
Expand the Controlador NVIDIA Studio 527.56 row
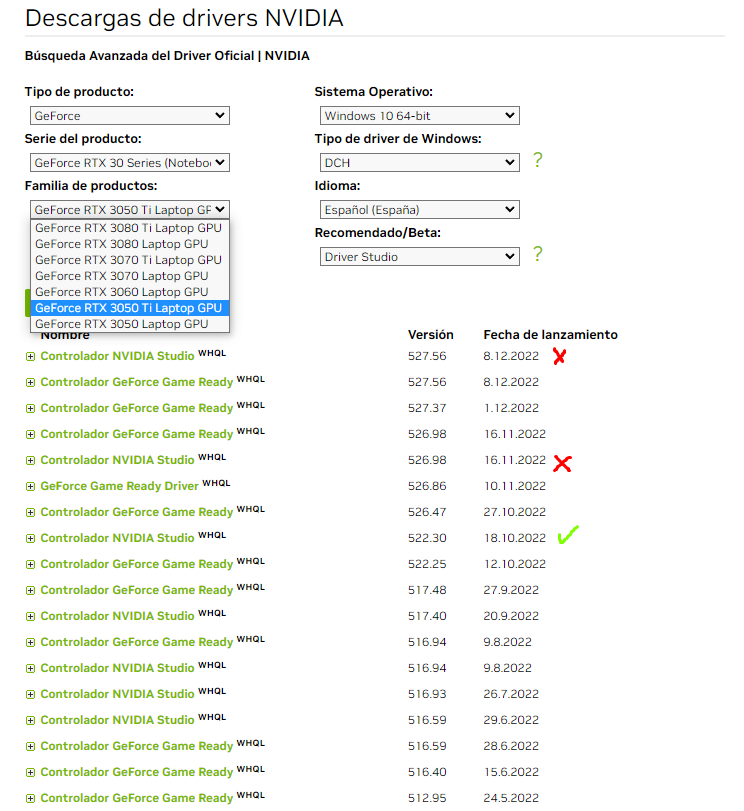coord(31,356)
